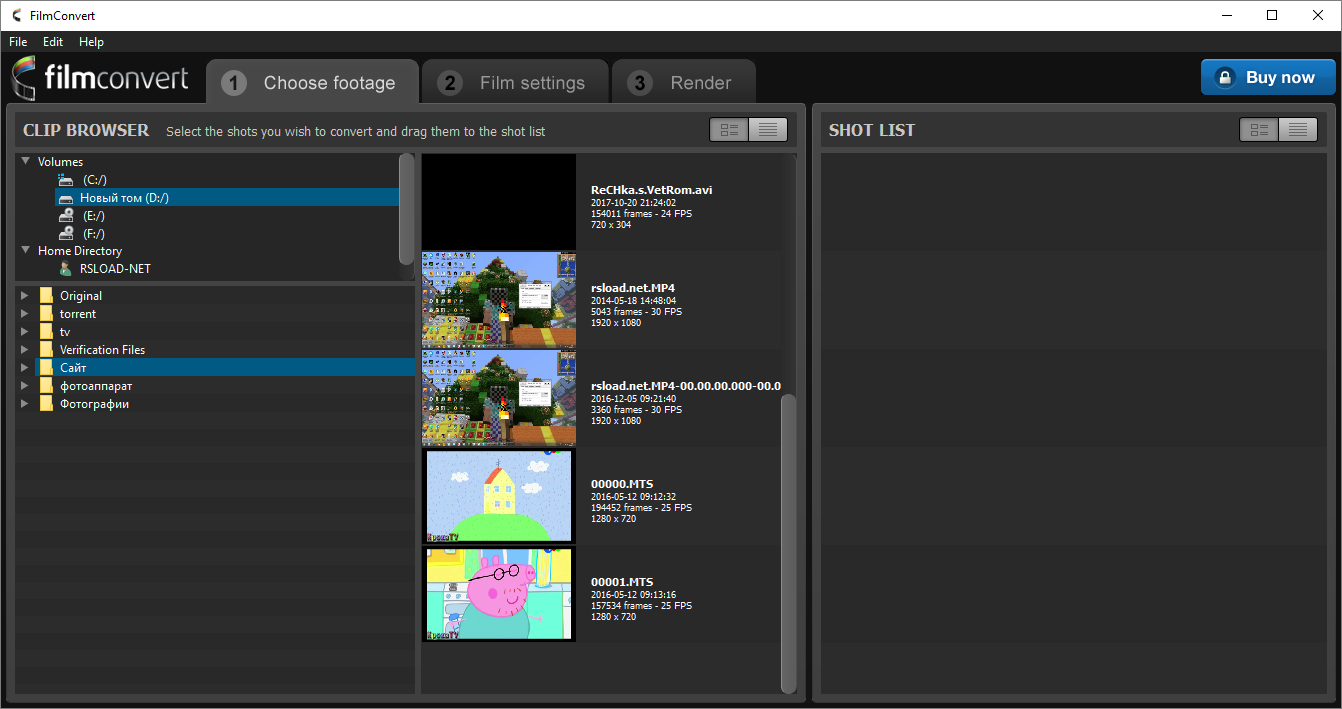The image size is (1342, 709).
Task: Click the step 3 number badge
Action: click(x=640, y=83)
